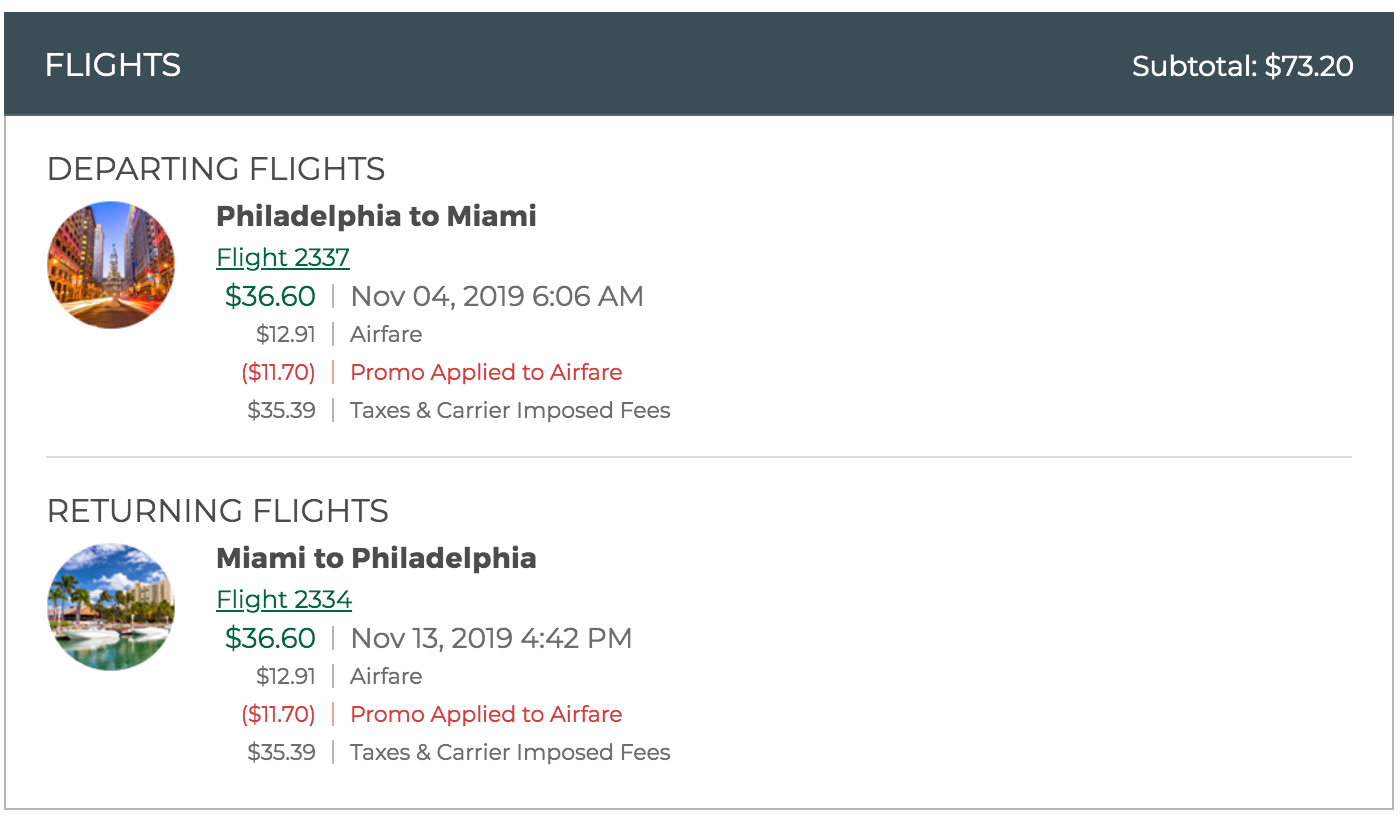The height and width of the screenshot is (824, 1400).
Task: Click the Subtotal: $73.20 text
Action: 1243,66
